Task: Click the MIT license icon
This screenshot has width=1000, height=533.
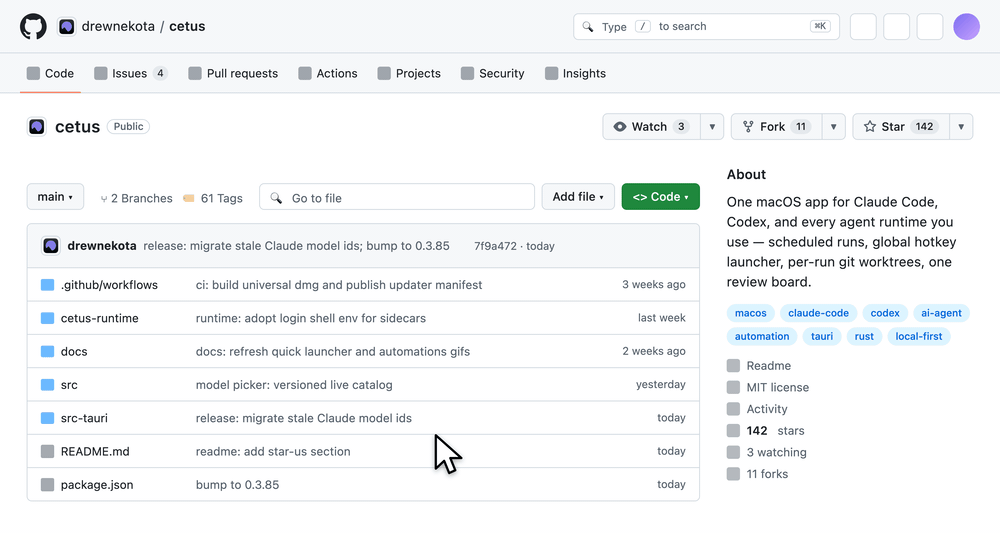Action: click(733, 388)
